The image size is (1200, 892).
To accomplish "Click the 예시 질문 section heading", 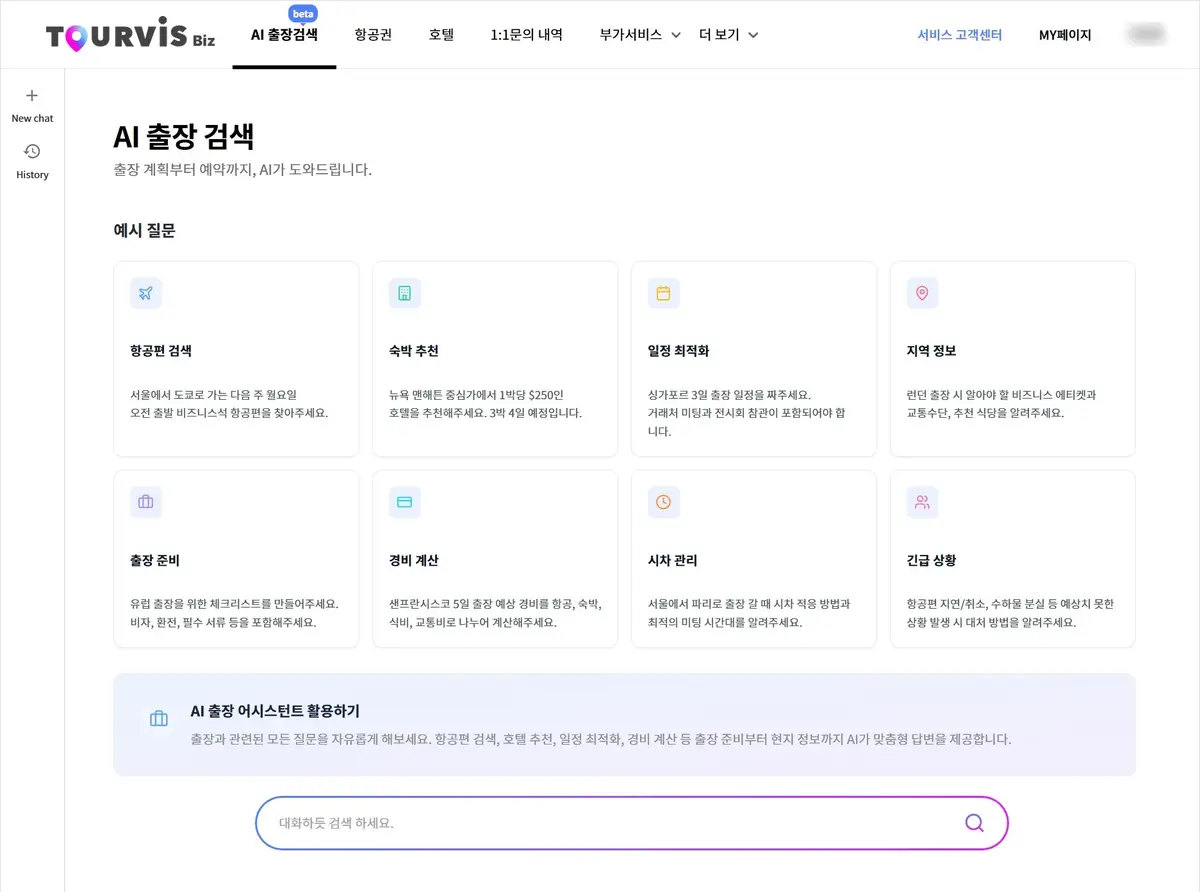I will (144, 230).
